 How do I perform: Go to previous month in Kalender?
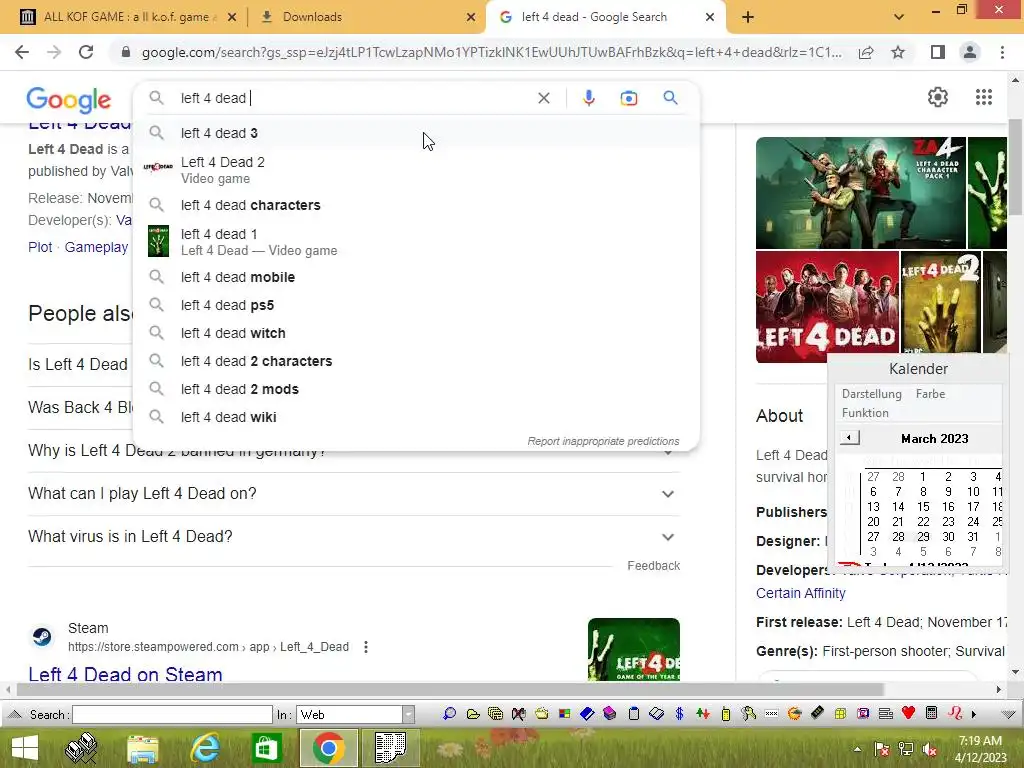click(x=849, y=438)
